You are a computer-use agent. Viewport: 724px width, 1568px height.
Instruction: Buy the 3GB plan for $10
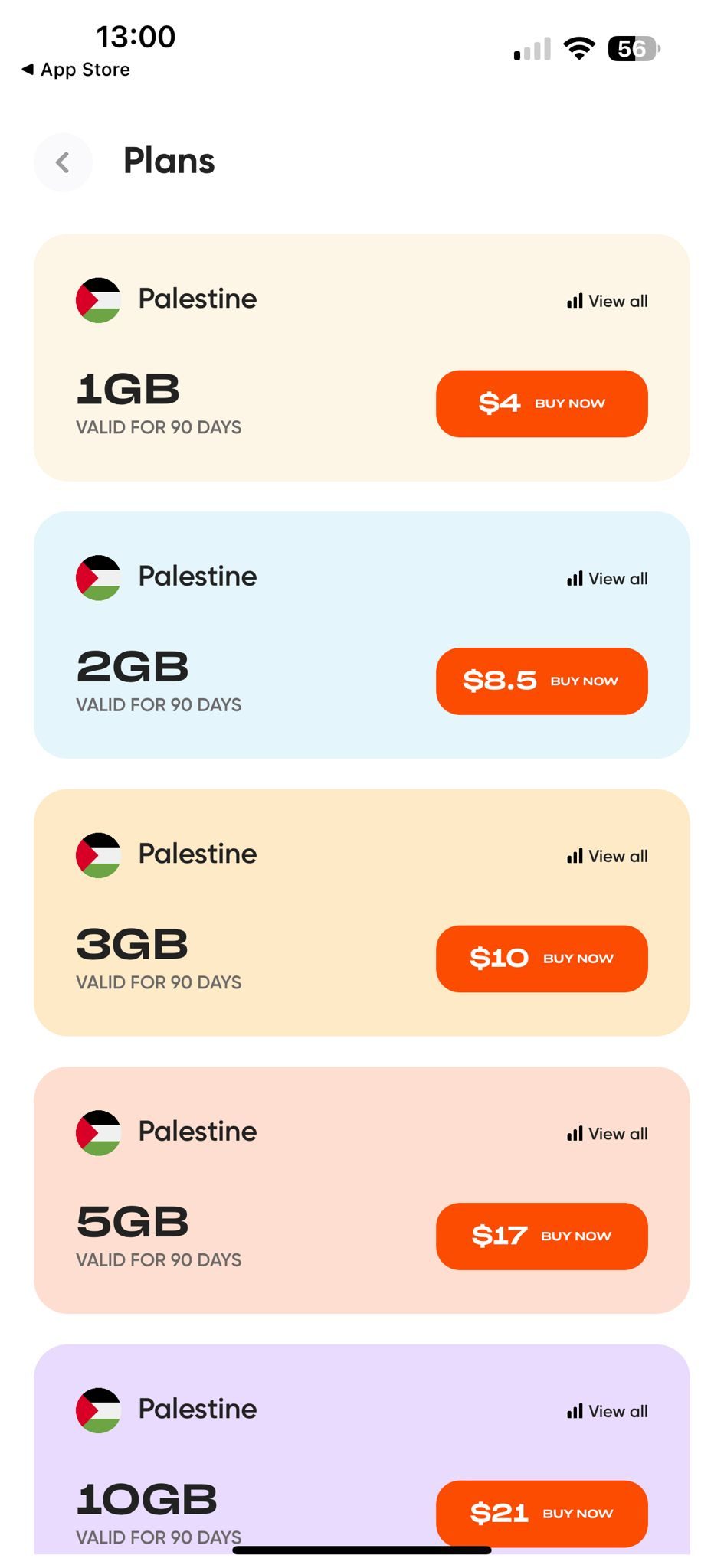click(x=542, y=959)
